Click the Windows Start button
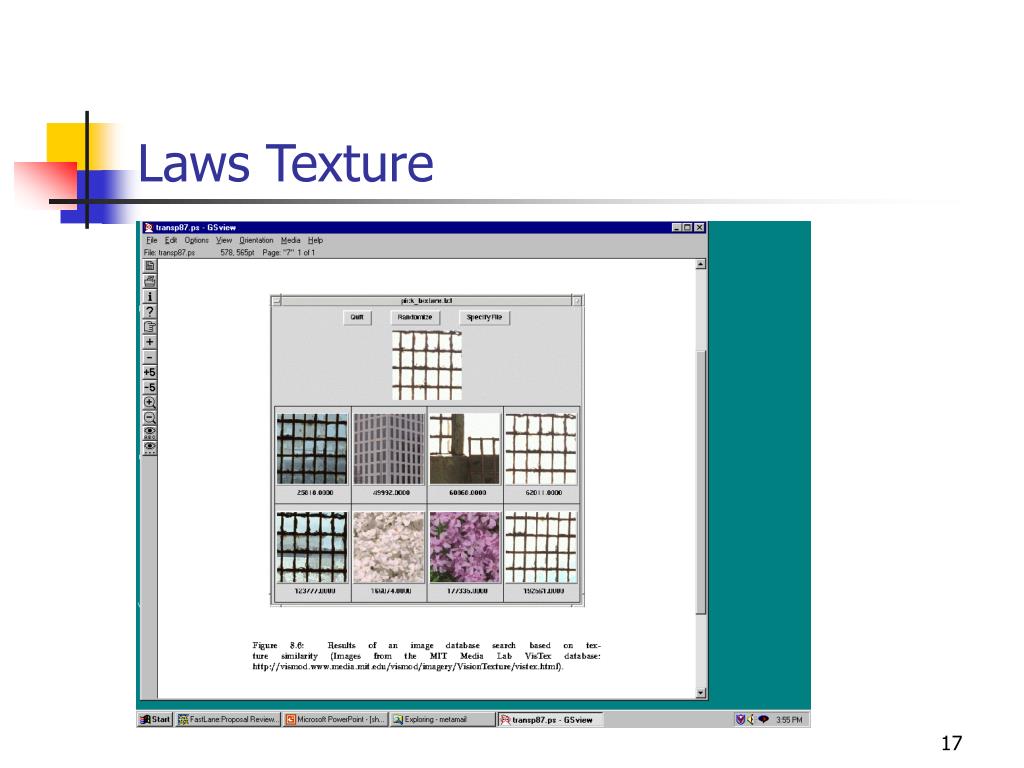Image resolution: width=1024 pixels, height=768 pixels. click(x=155, y=719)
